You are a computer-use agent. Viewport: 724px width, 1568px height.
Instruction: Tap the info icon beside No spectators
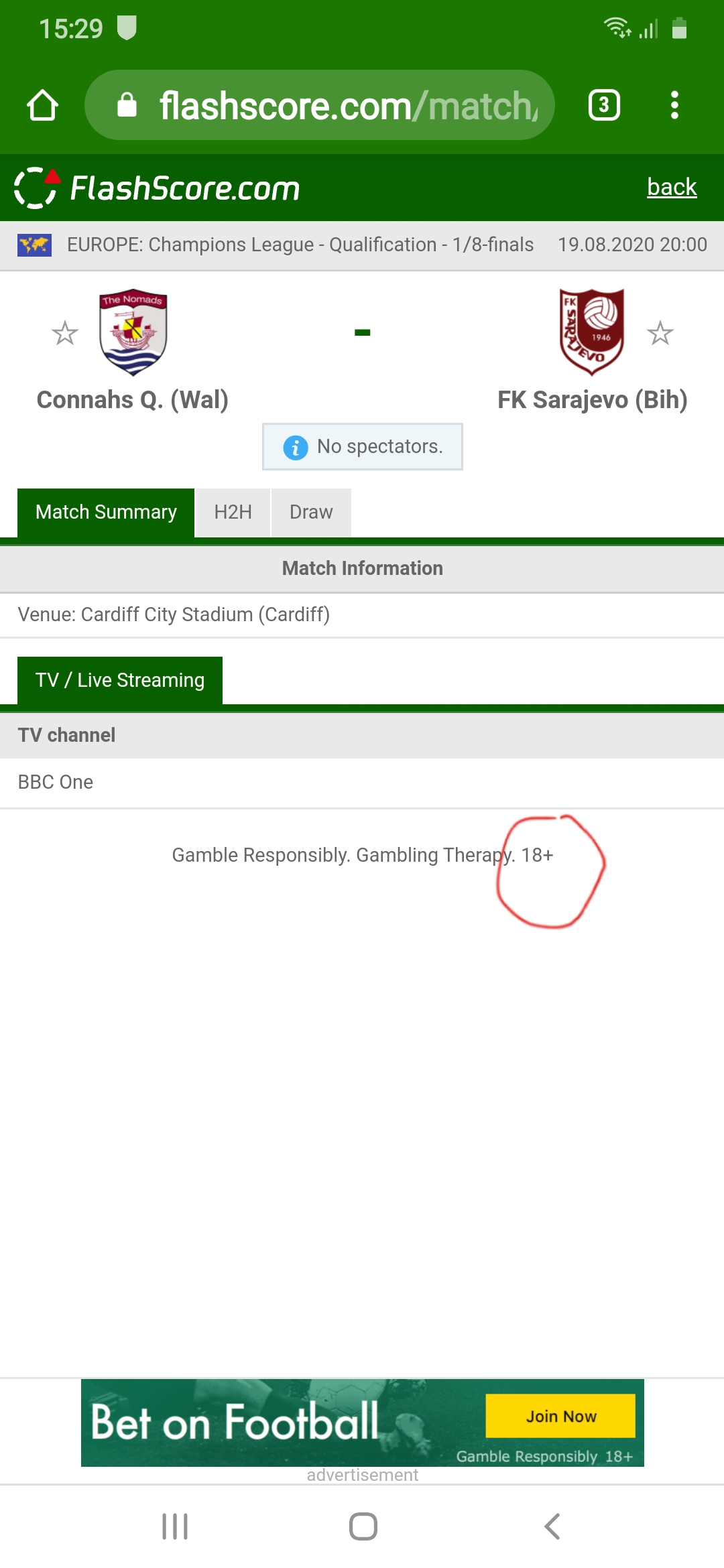(296, 447)
